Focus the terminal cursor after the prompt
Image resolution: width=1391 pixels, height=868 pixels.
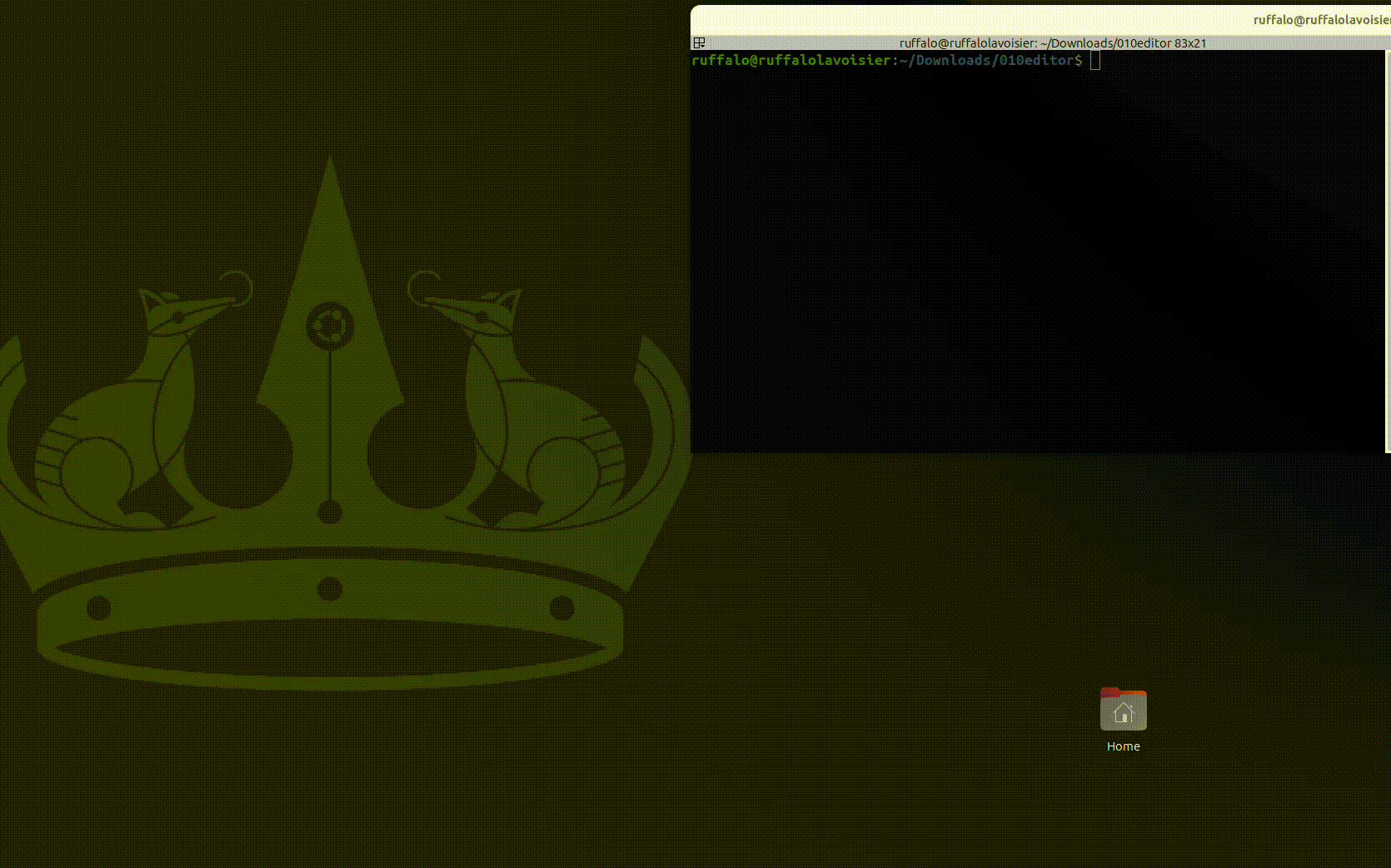(1095, 60)
